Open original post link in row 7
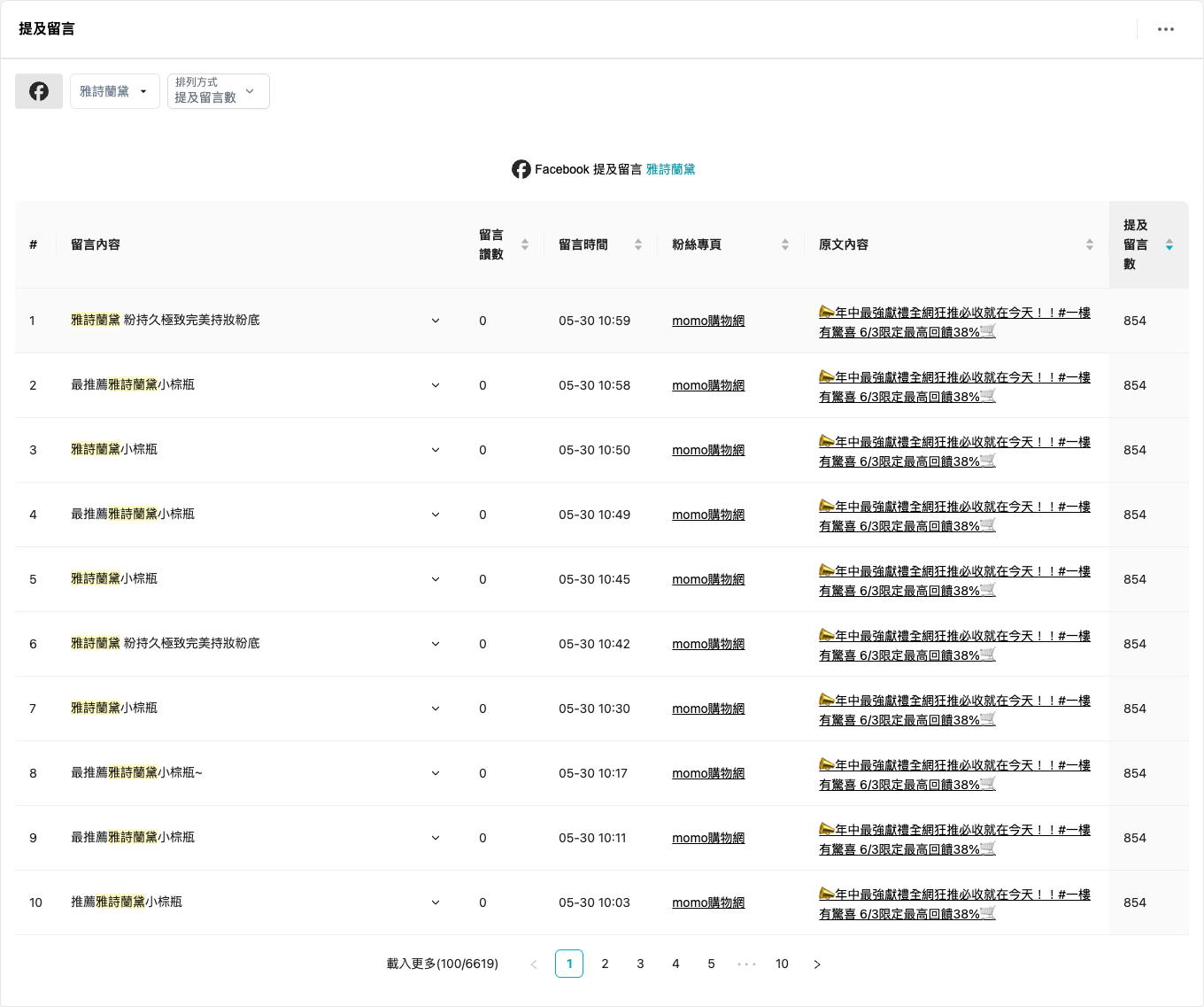This screenshot has height=1007, width=1204. [x=954, y=710]
